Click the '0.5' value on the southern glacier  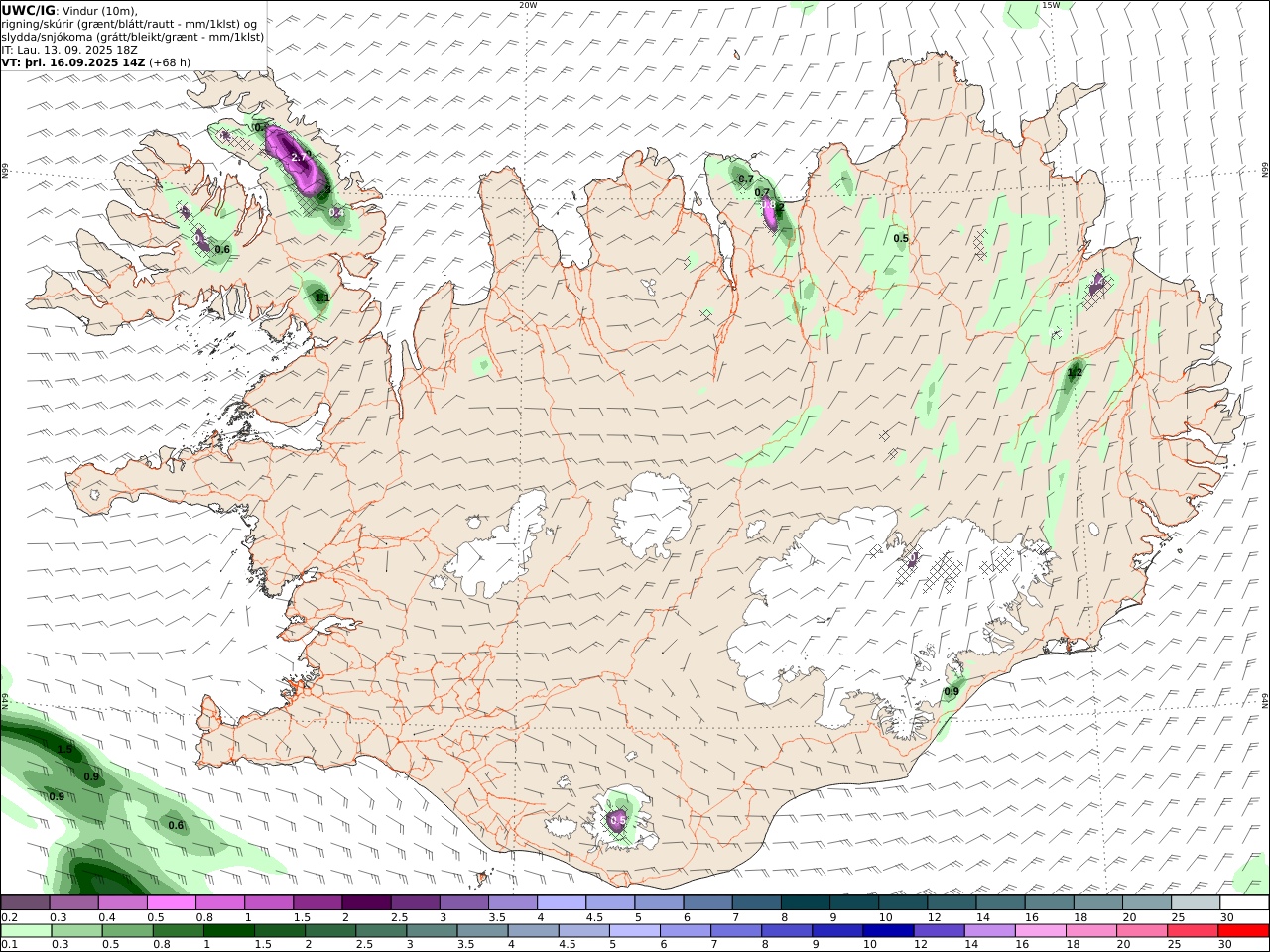click(618, 820)
